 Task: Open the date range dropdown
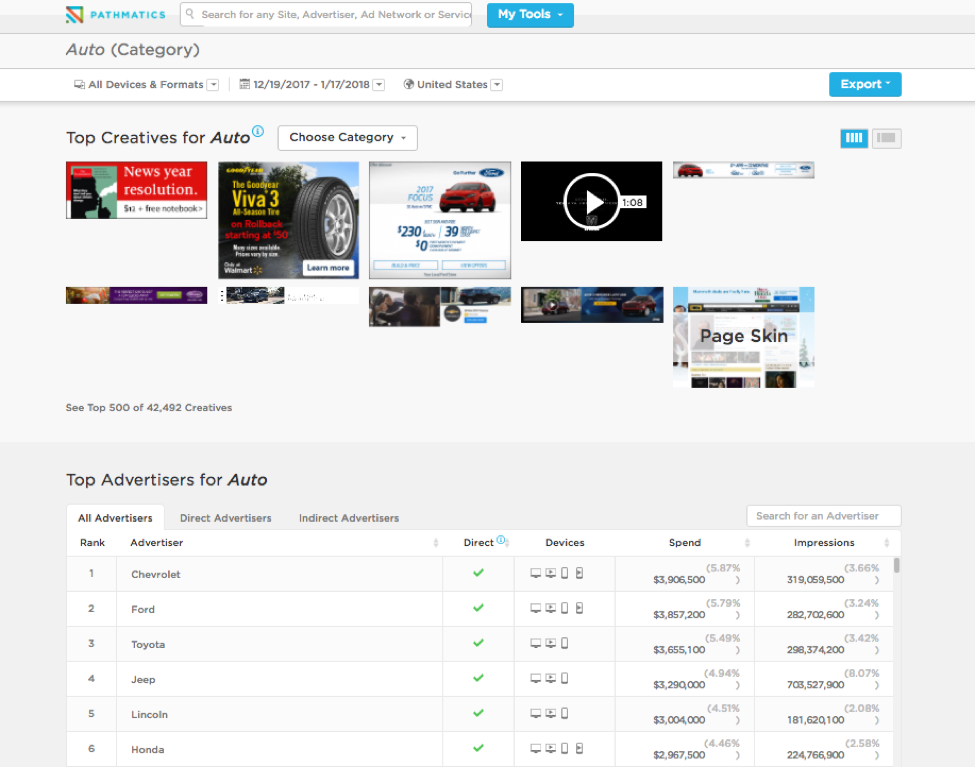[x=378, y=85]
